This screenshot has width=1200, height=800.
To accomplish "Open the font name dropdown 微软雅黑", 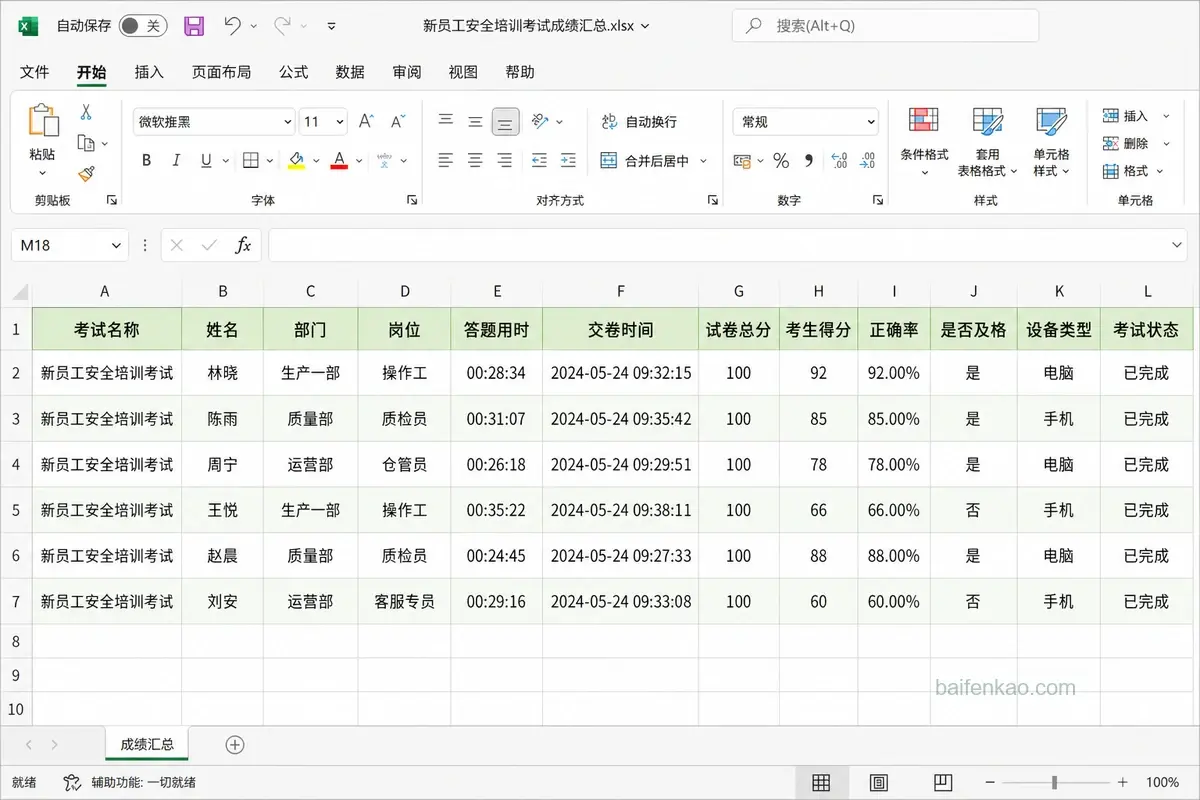I will [x=288, y=122].
